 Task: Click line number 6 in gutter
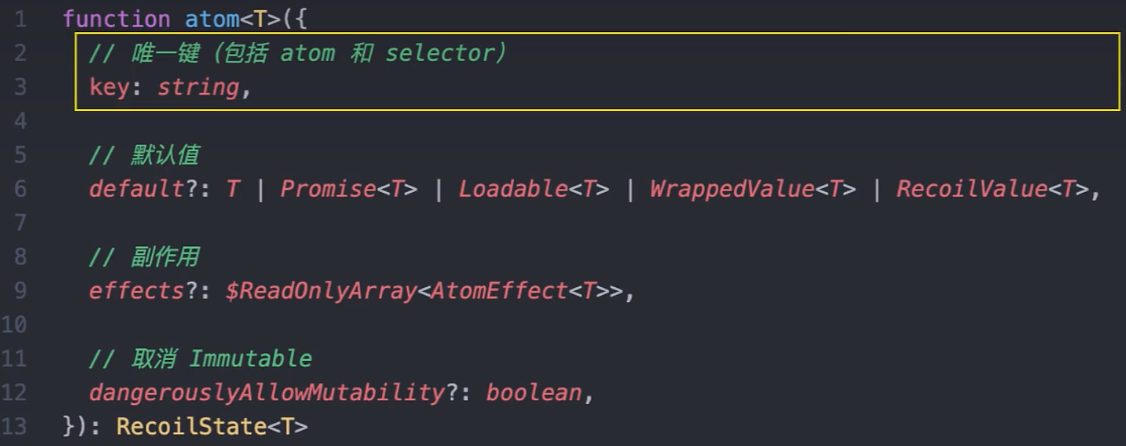pos(21,189)
